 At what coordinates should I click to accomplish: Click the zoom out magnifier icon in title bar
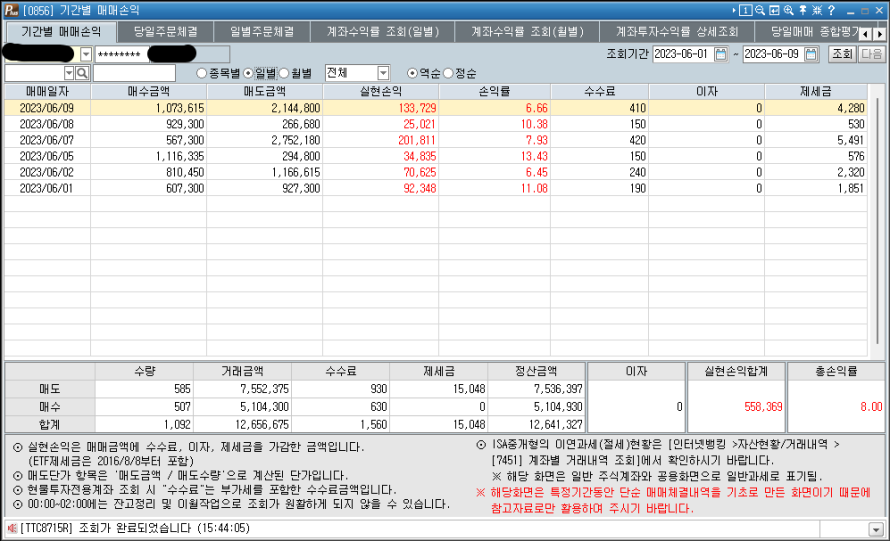[x=761, y=10]
